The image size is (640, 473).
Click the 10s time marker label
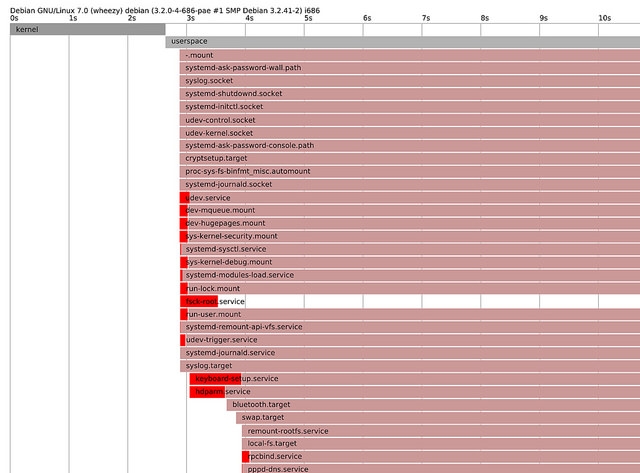pyautogui.click(x=604, y=18)
